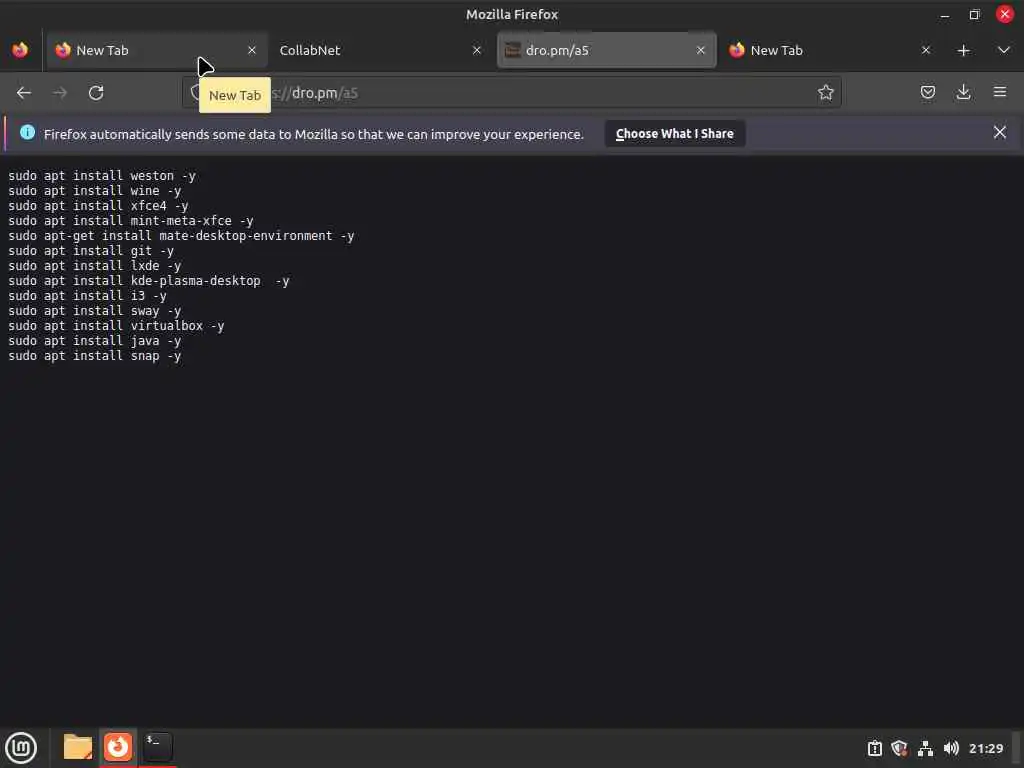Screen dimensions: 1024x768
Task: Dismiss the data sharing notification bar
Action: point(1000,133)
